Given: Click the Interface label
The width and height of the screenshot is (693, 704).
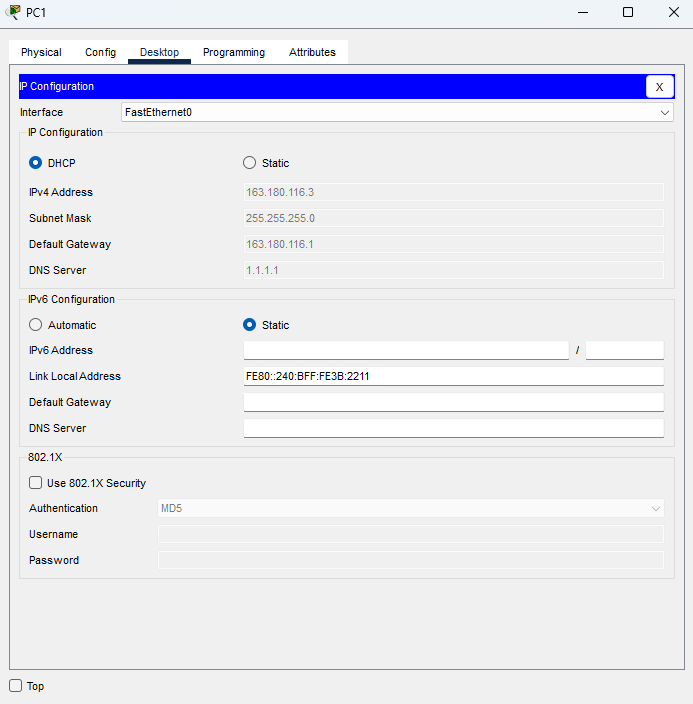Looking at the screenshot, I should (41, 112).
